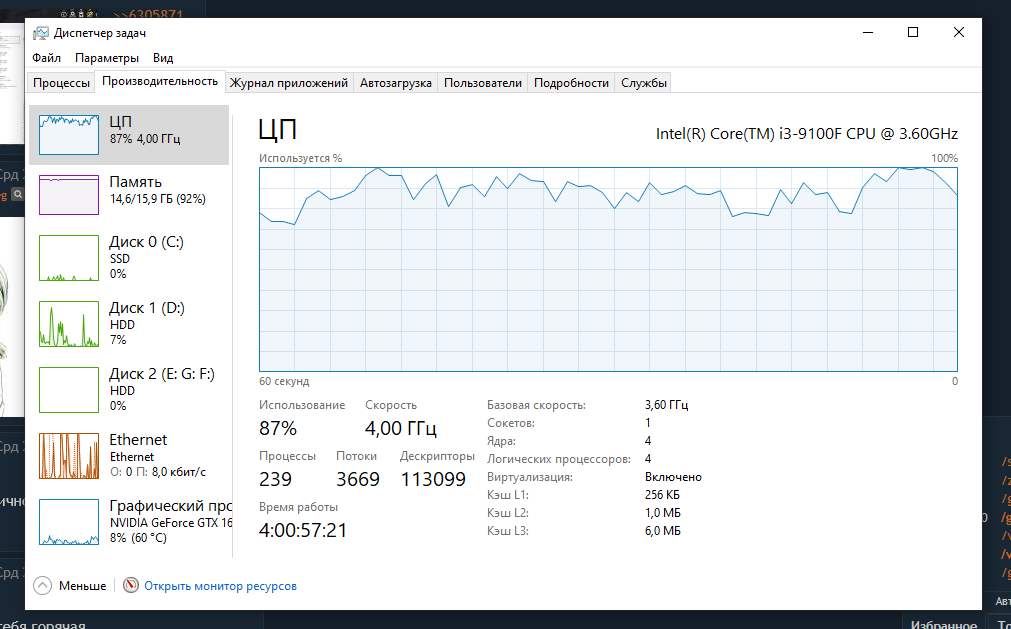Viewport: 1011px width, 629px height.
Task: Click the 60 секунд axis label
Action: (284, 382)
